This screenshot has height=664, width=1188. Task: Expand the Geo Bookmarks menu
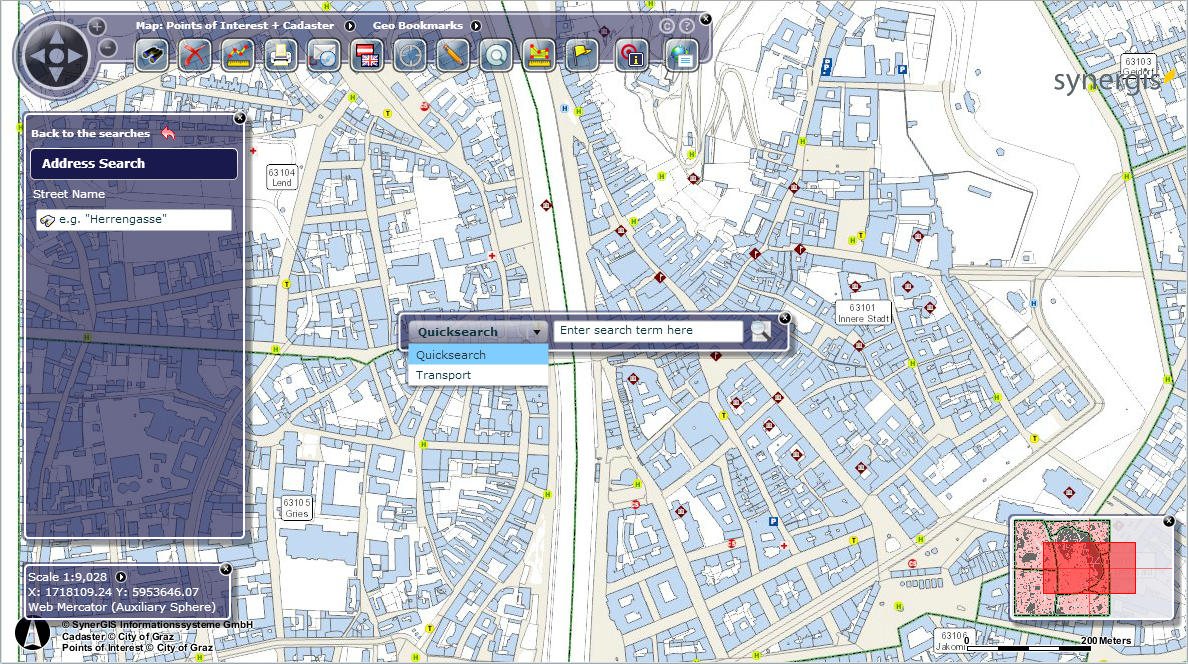[477, 25]
